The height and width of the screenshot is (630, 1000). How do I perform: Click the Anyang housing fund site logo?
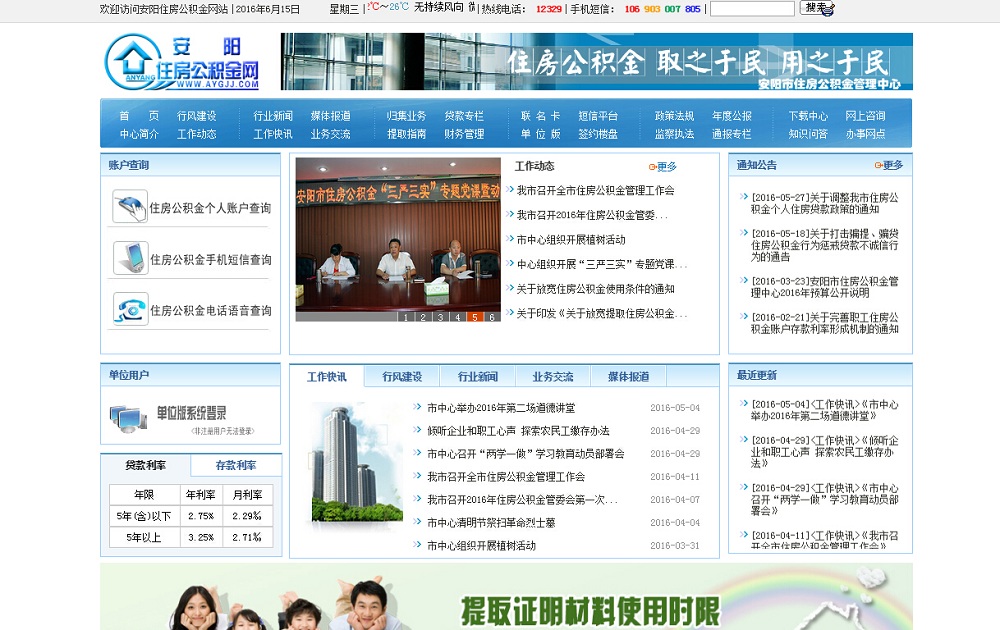pos(182,62)
